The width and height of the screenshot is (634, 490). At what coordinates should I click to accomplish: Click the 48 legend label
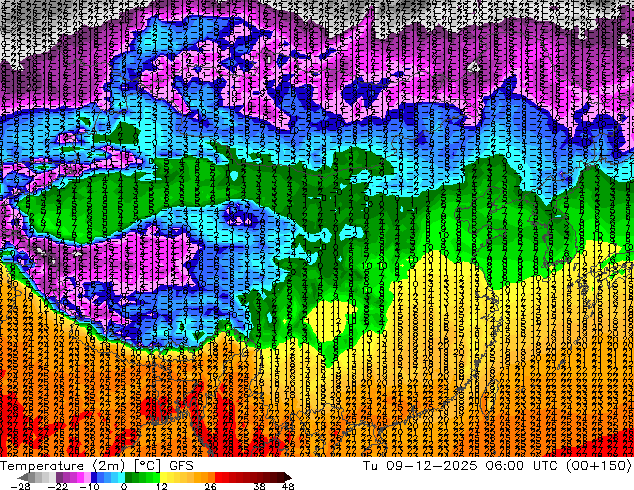click(288, 486)
